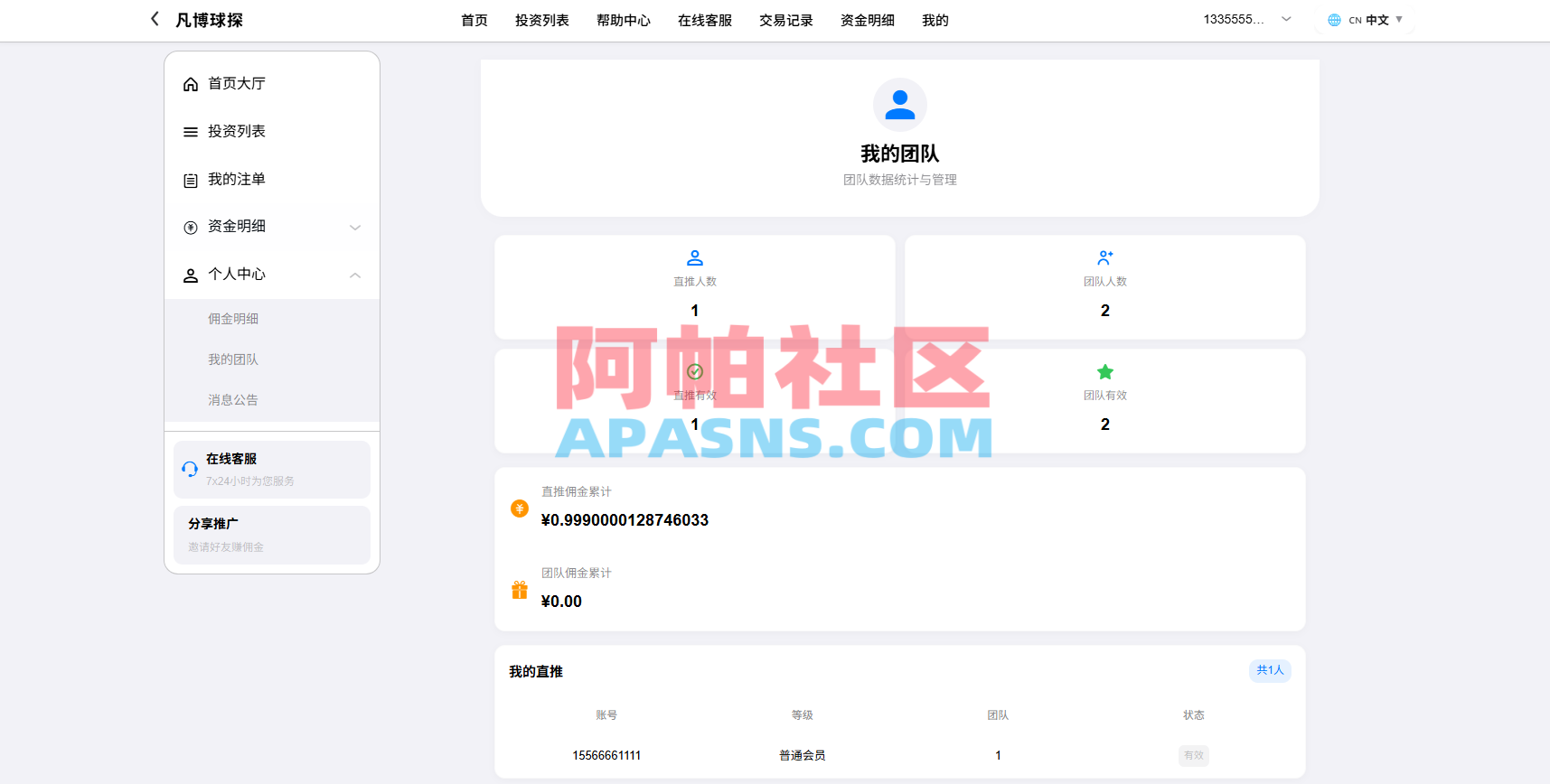Screen dimensions: 1550x784
Task: Click the 共1人 badge
Action: 1270,670
